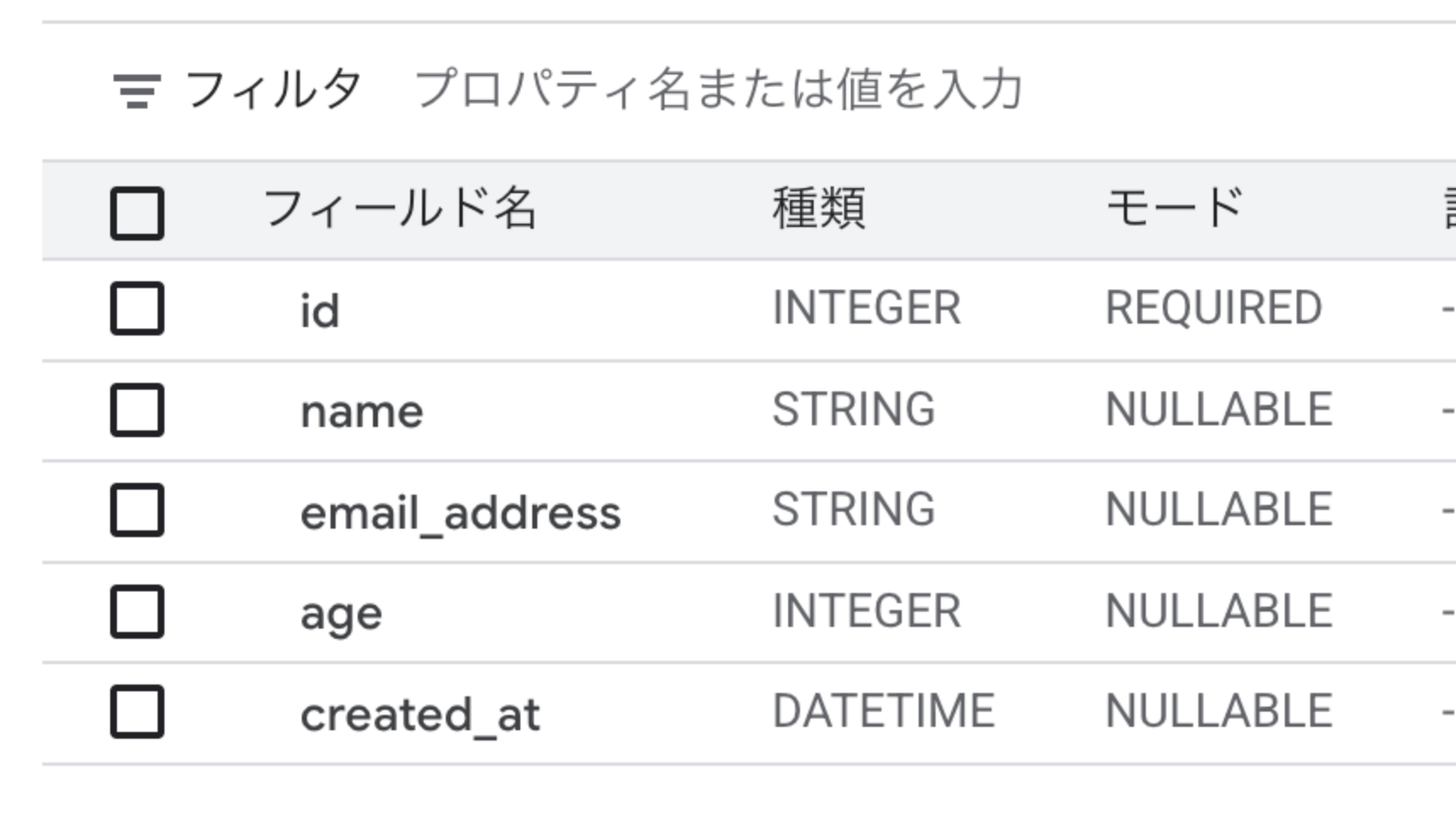Click the NULLABLE mode in the age row
The width and height of the screenshot is (1456, 837).
coord(1219,611)
